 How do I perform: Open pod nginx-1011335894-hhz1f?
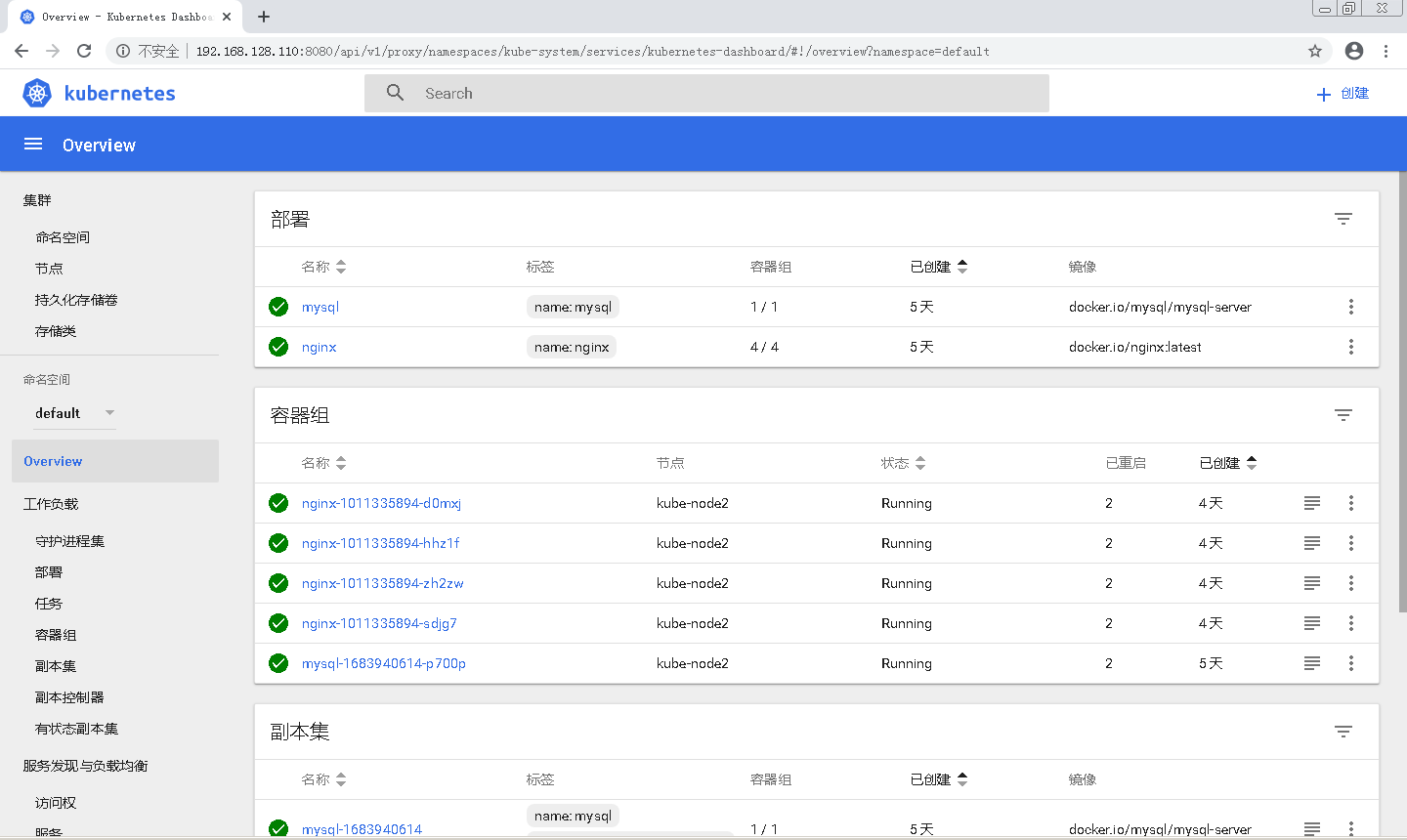(x=380, y=543)
